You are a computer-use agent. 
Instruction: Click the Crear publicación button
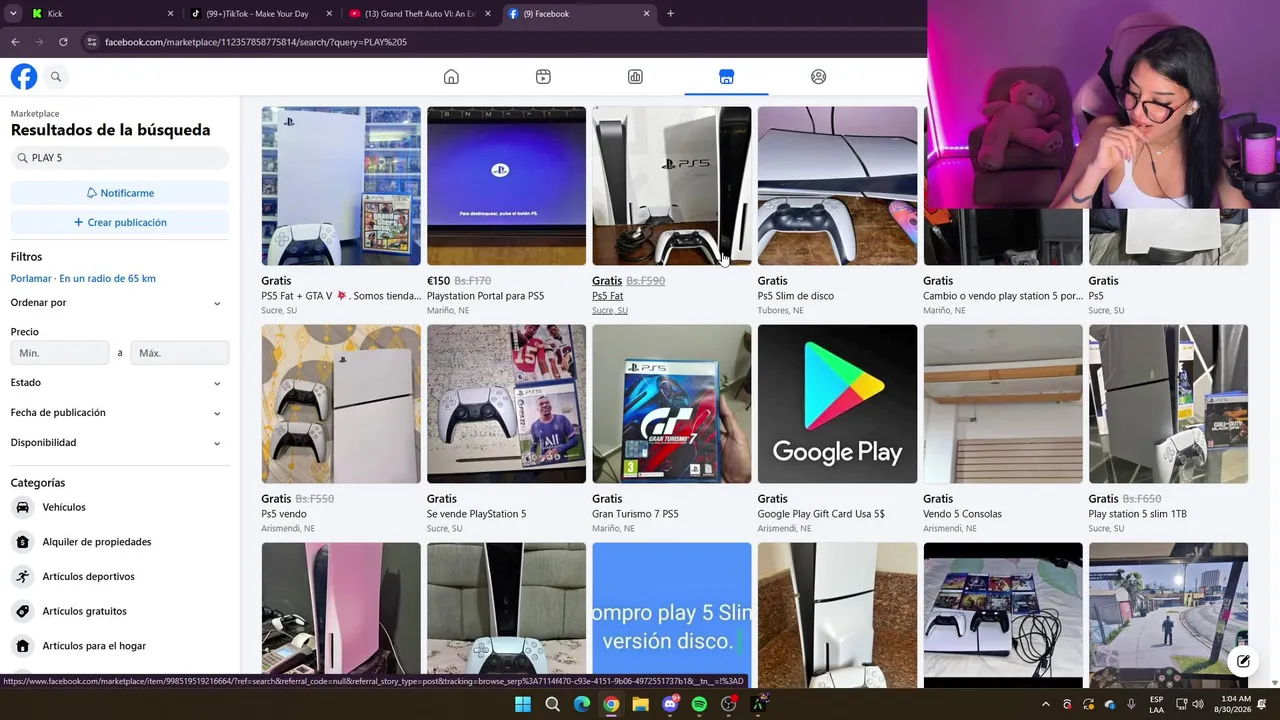[120, 222]
